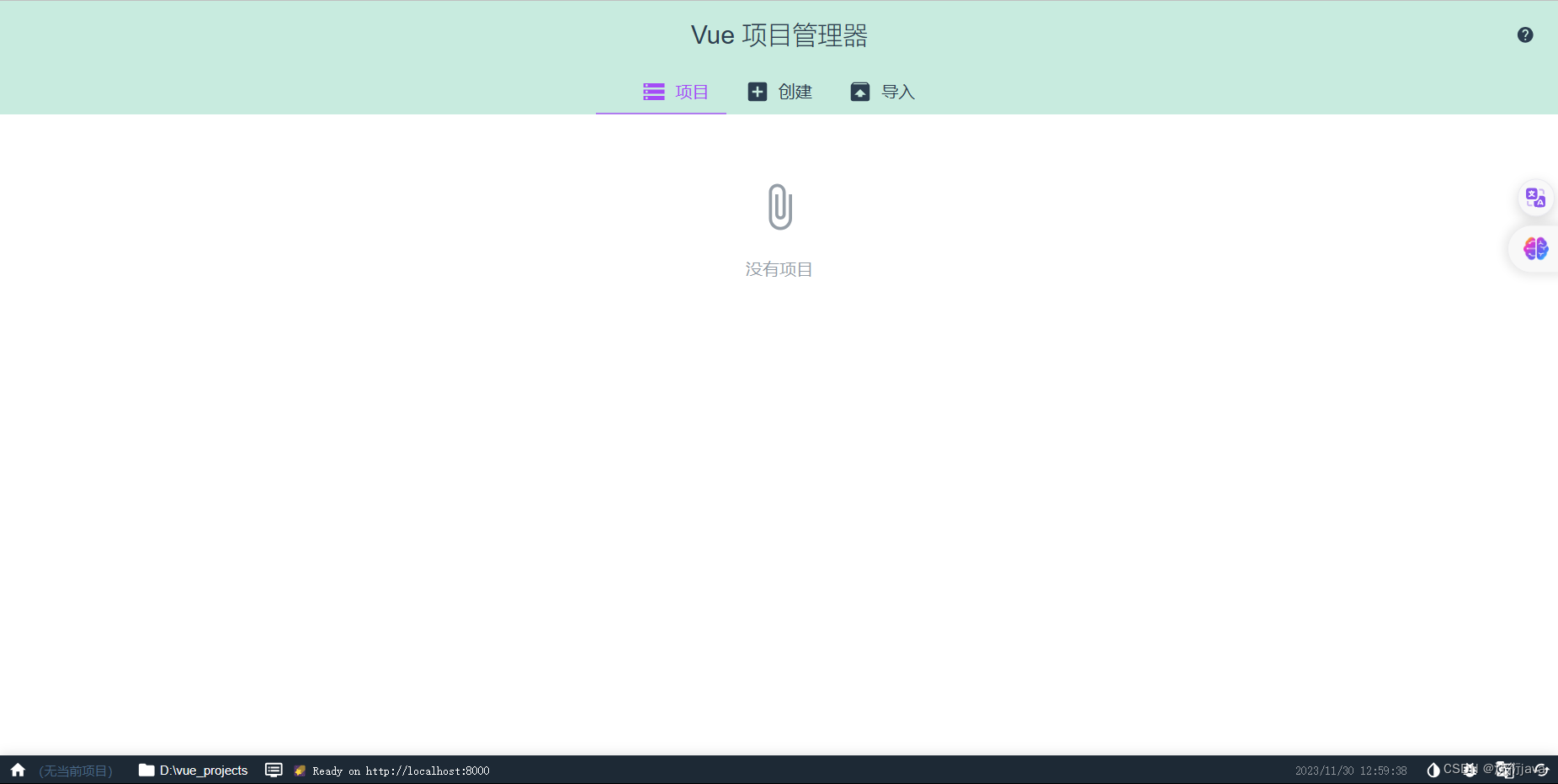Click the refresh plugin API icon

[1541, 770]
